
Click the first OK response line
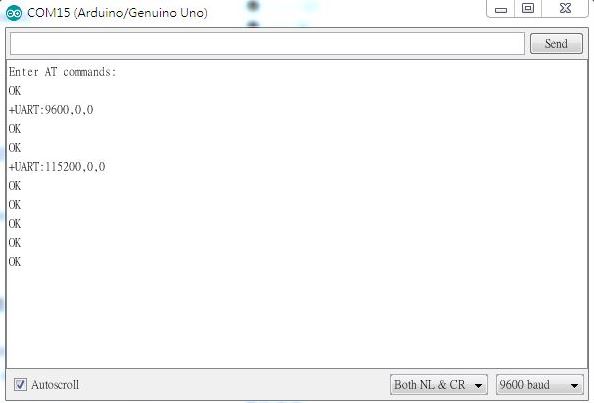[15, 91]
